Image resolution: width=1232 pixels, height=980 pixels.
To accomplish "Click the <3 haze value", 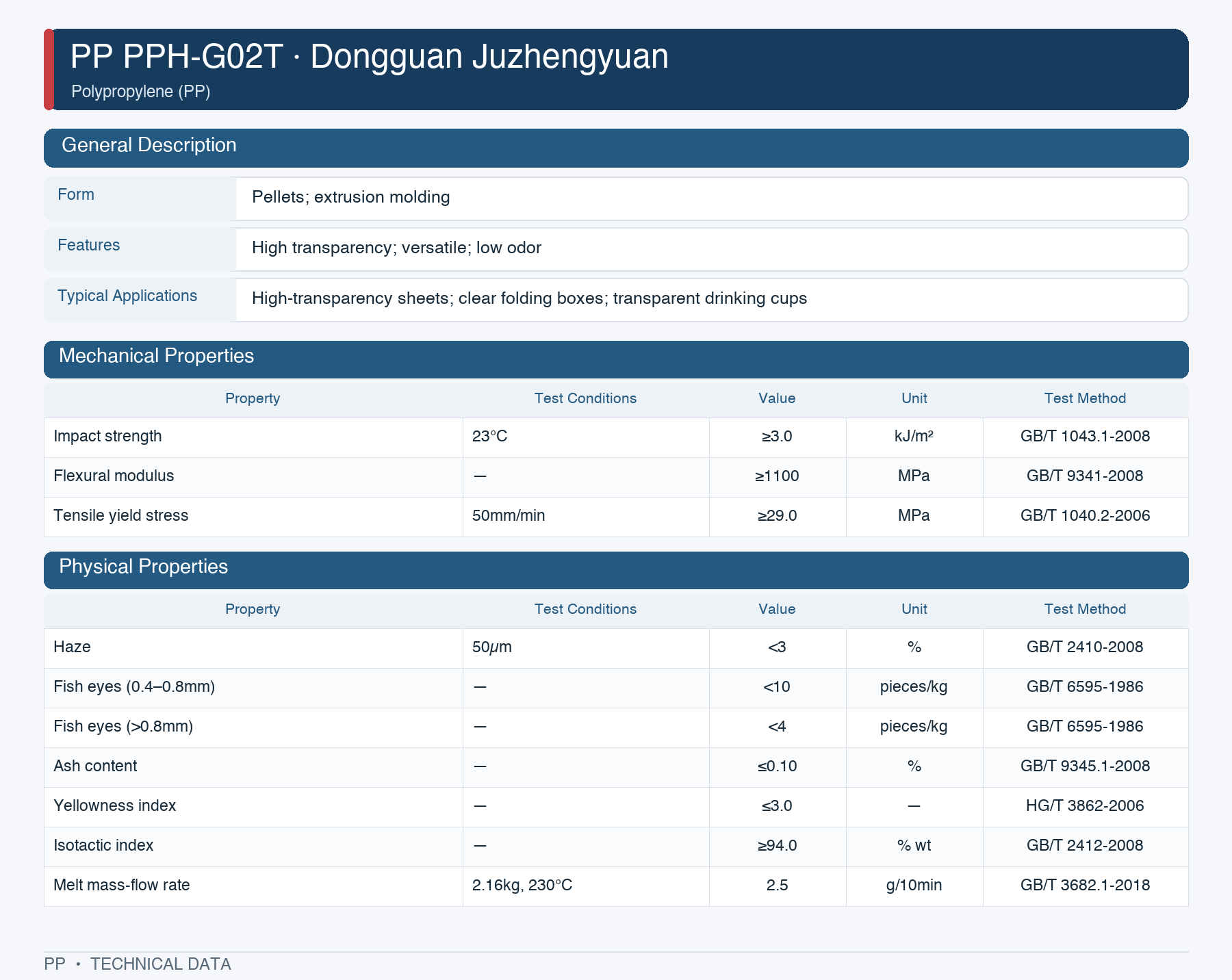I will pyautogui.click(x=777, y=647).
